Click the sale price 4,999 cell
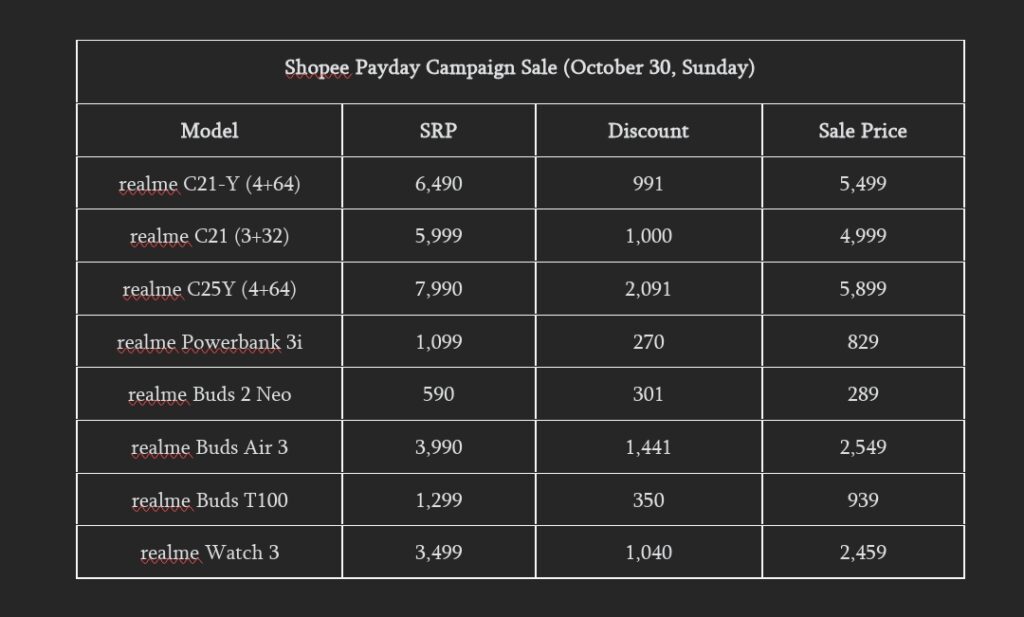The height and width of the screenshot is (617, 1024). [x=863, y=236]
